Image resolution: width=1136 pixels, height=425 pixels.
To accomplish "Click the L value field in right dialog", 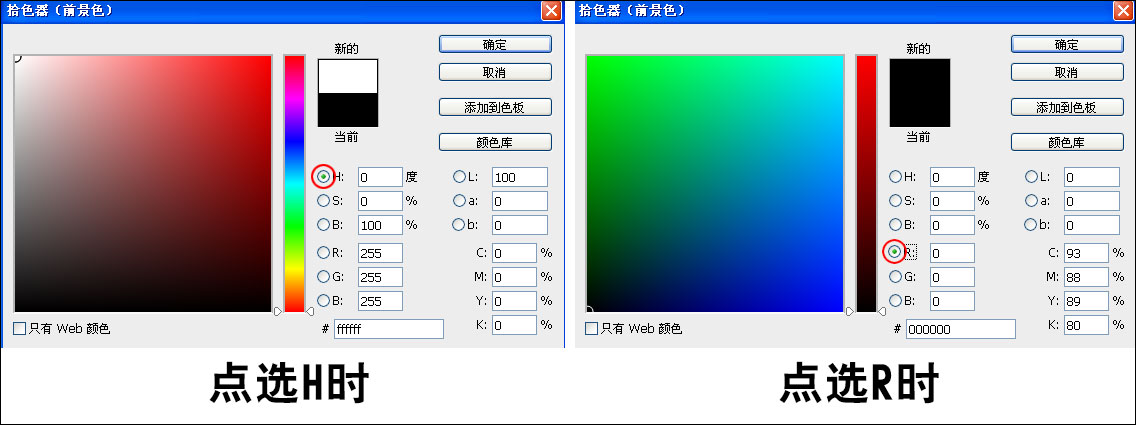I will [x=1092, y=177].
